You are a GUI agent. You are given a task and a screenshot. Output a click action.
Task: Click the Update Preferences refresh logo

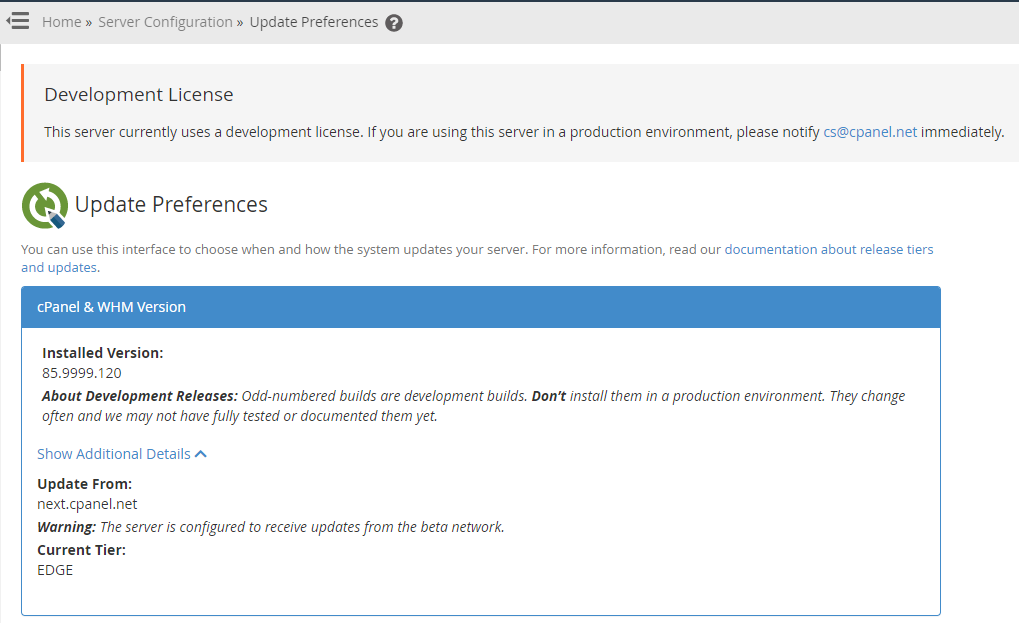(45, 205)
